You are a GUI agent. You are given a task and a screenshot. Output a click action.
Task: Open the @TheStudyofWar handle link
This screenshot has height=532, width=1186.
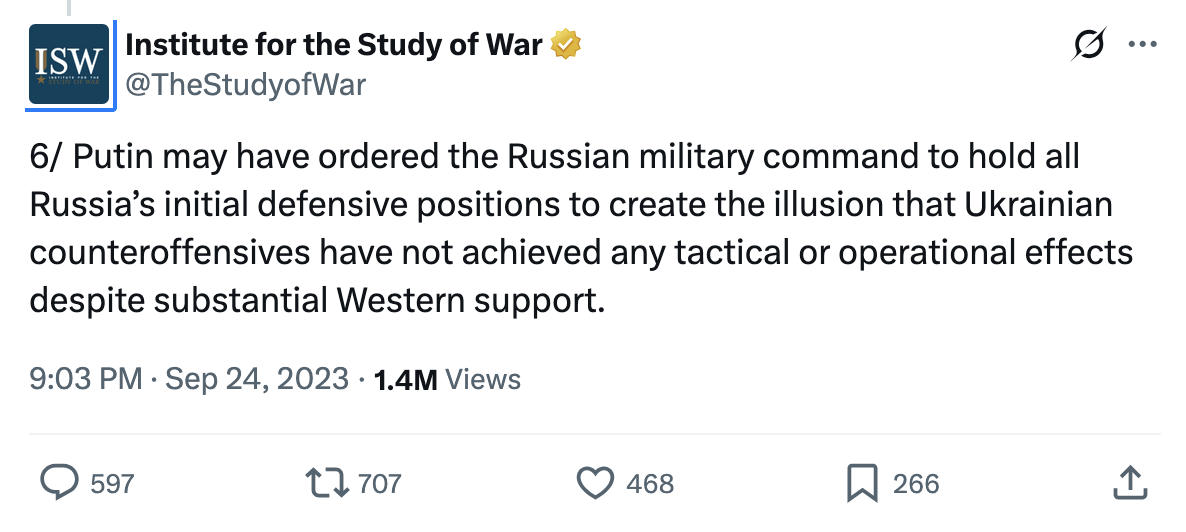(x=245, y=85)
